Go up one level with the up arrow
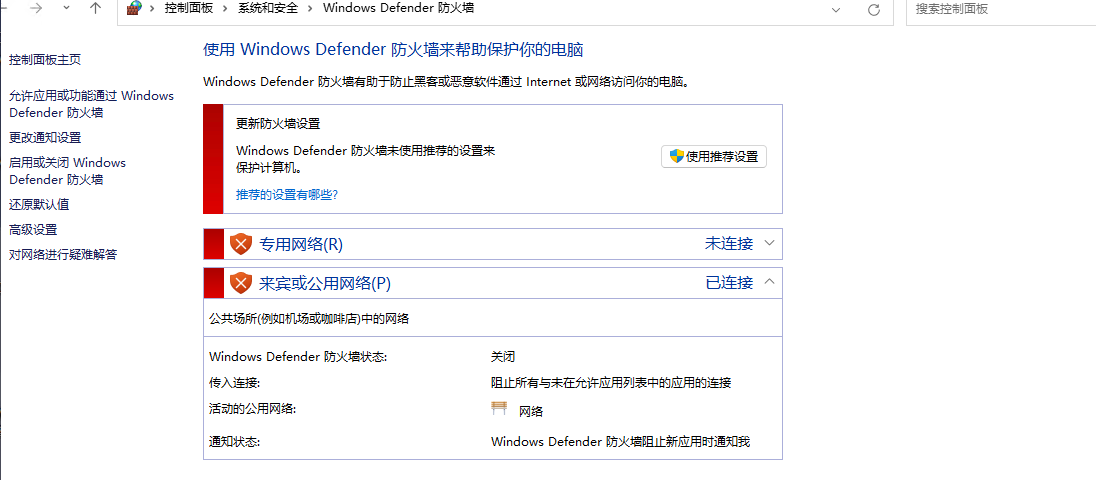The width and height of the screenshot is (1096, 480). point(96,8)
